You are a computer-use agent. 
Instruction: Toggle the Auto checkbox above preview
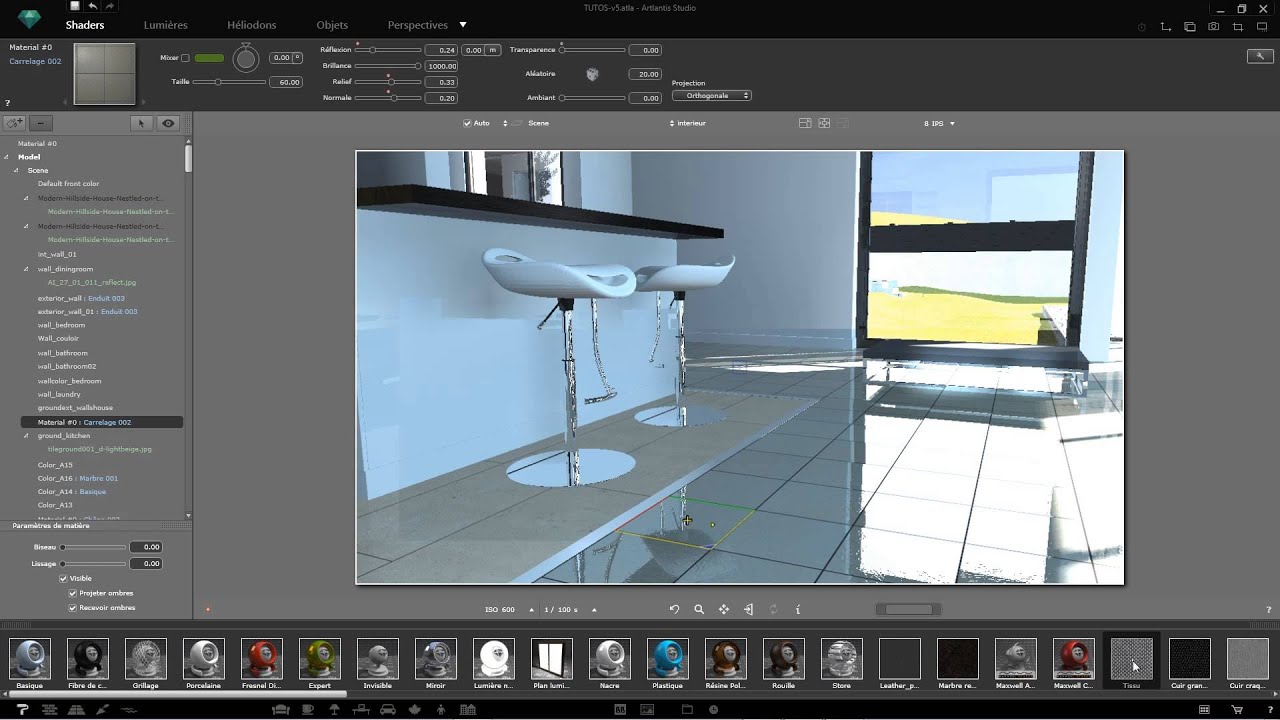tap(467, 123)
